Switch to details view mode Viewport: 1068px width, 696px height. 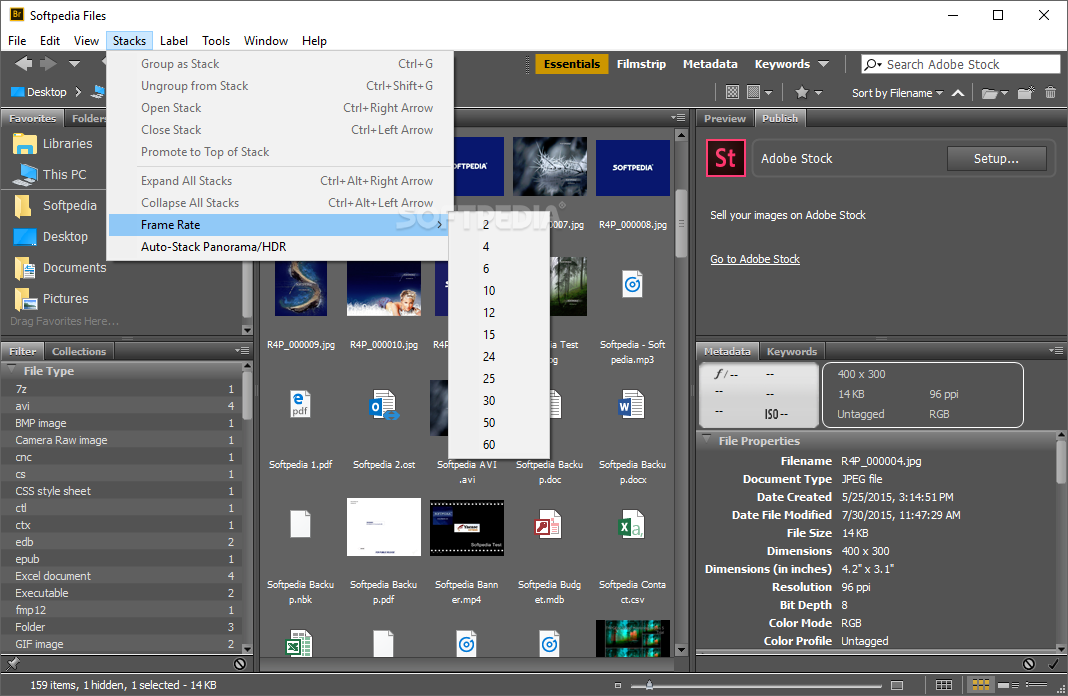pyautogui.click(x=1008, y=685)
